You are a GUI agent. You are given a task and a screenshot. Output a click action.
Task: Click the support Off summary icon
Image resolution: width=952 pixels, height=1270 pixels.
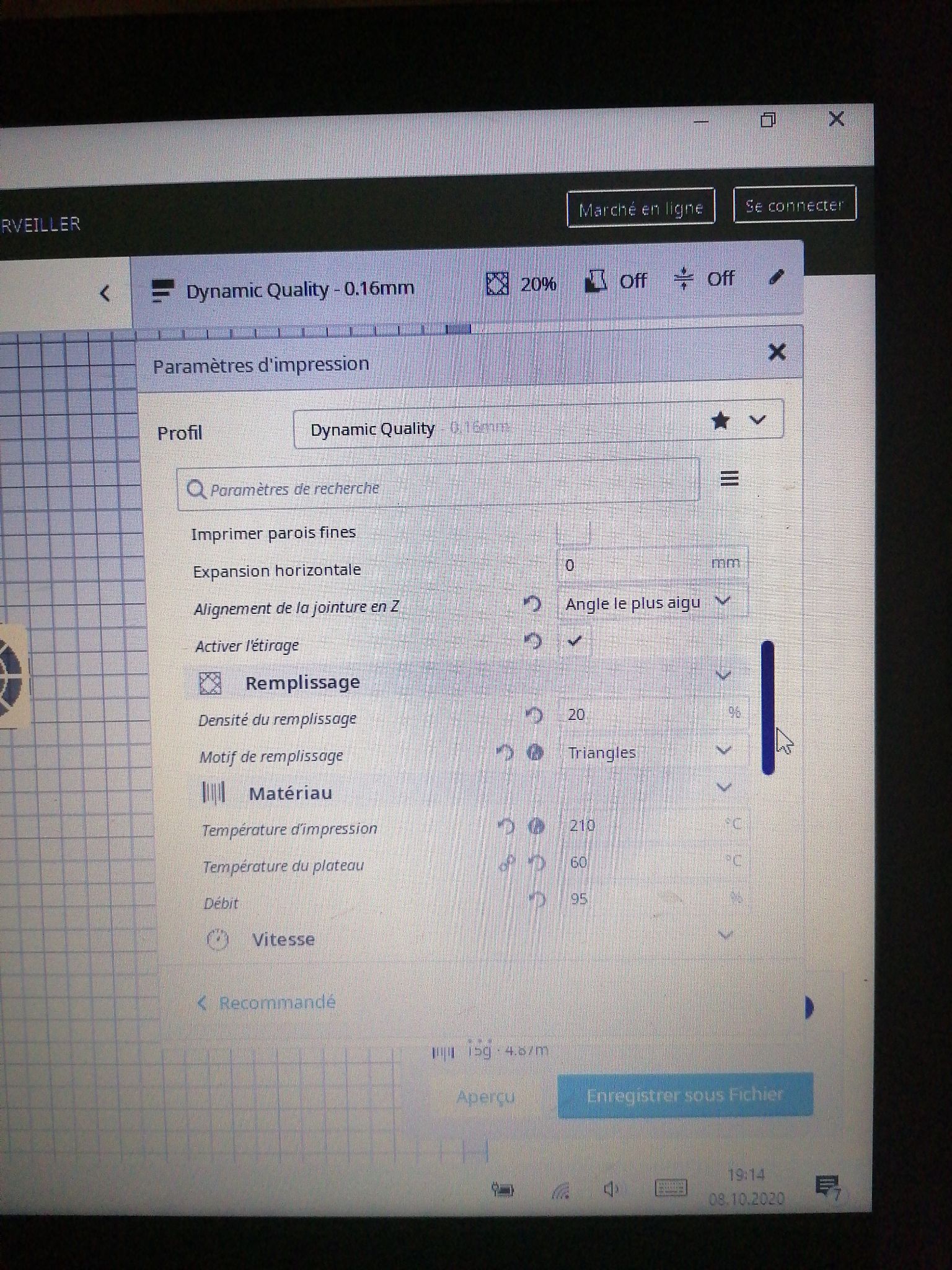point(596,282)
